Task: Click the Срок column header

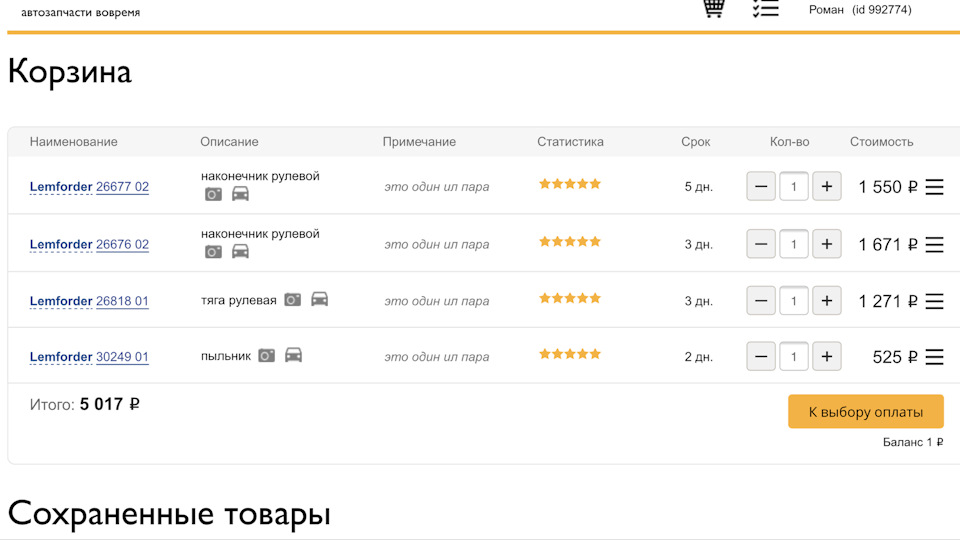Action: tap(696, 141)
